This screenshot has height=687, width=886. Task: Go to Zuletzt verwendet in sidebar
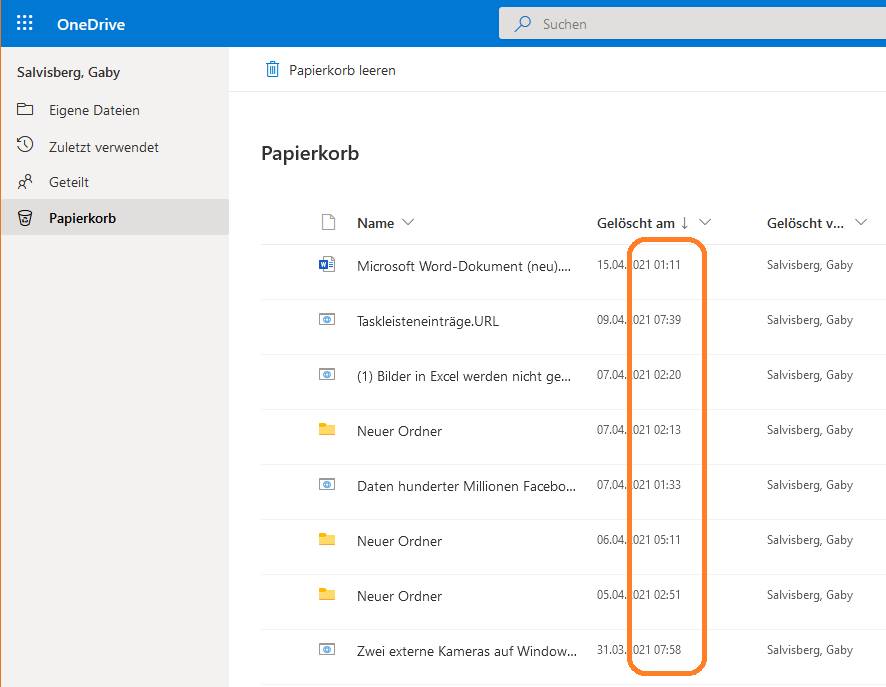point(103,147)
